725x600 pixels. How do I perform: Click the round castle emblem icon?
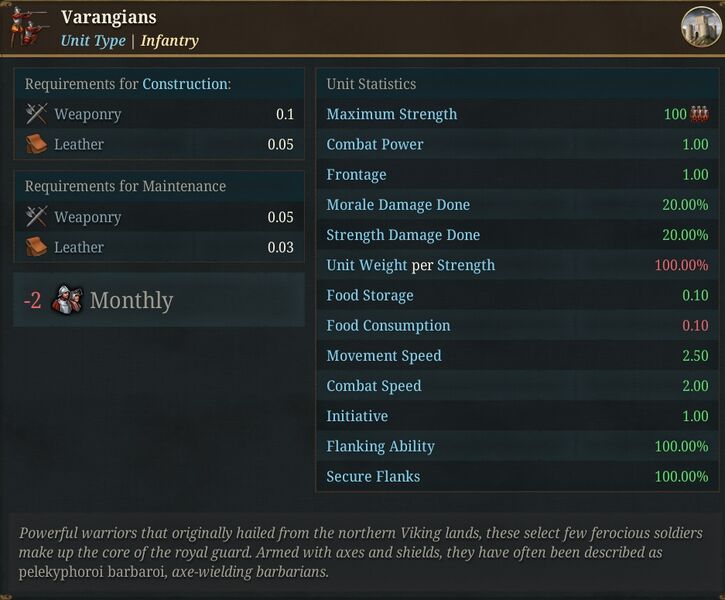[x=701, y=27]
